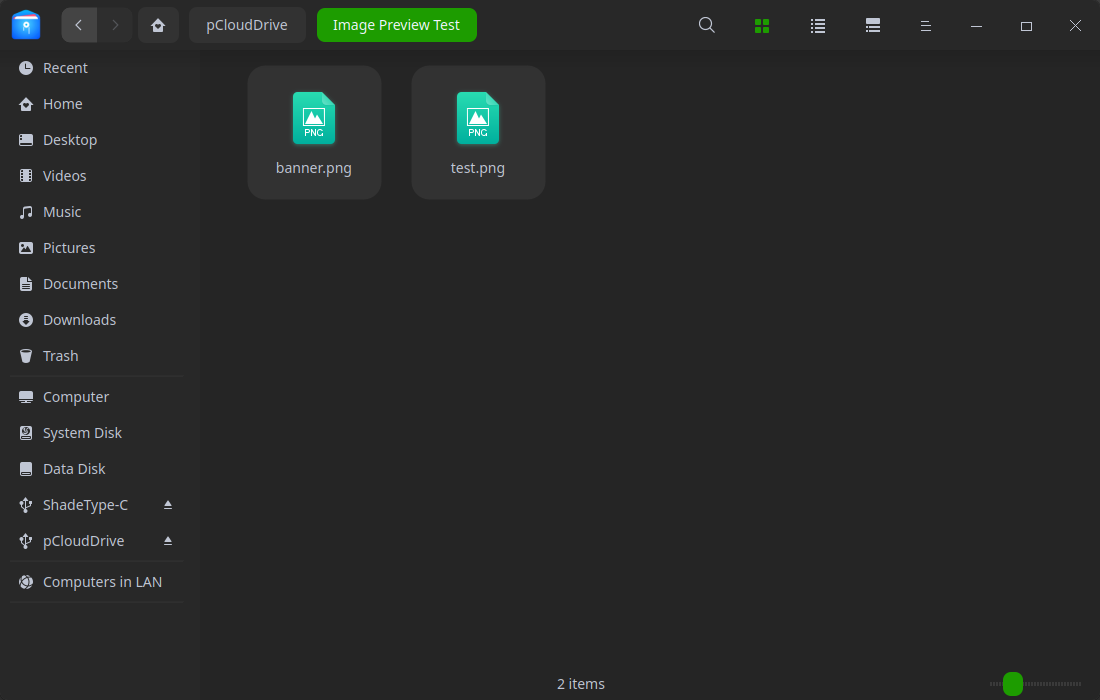The image size is (1100, 700).
Task: Click the pCloudDrive breadcrumb segment
Action: [247, 25]
